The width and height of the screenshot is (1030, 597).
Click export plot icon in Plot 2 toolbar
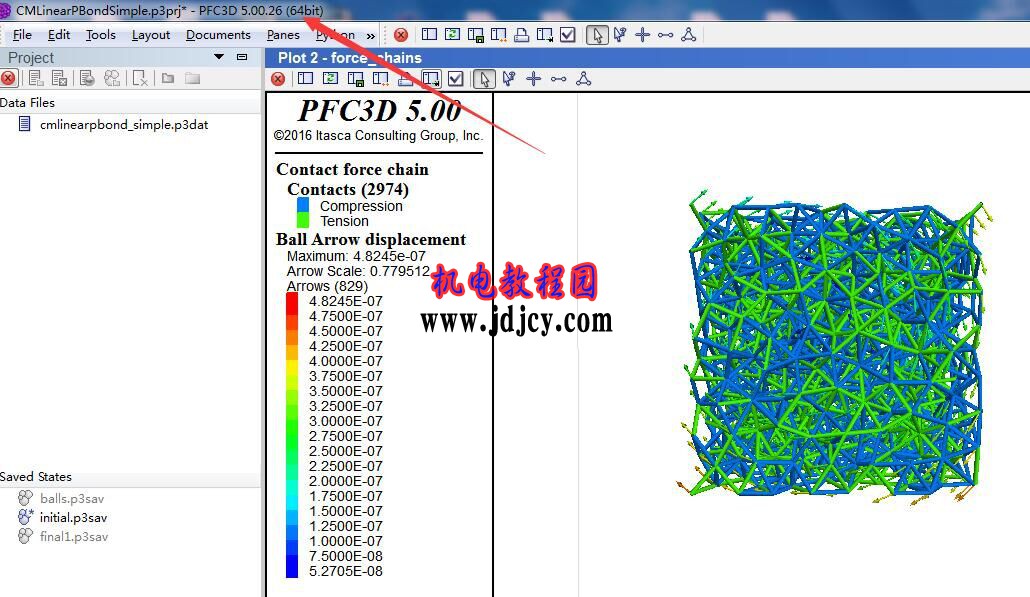click(431, 79)
